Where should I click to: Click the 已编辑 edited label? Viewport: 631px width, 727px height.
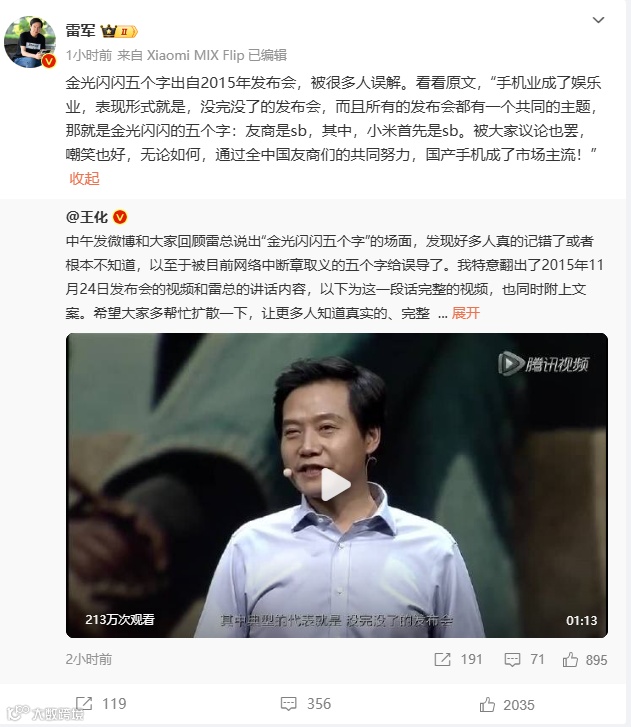pos(268,55)
